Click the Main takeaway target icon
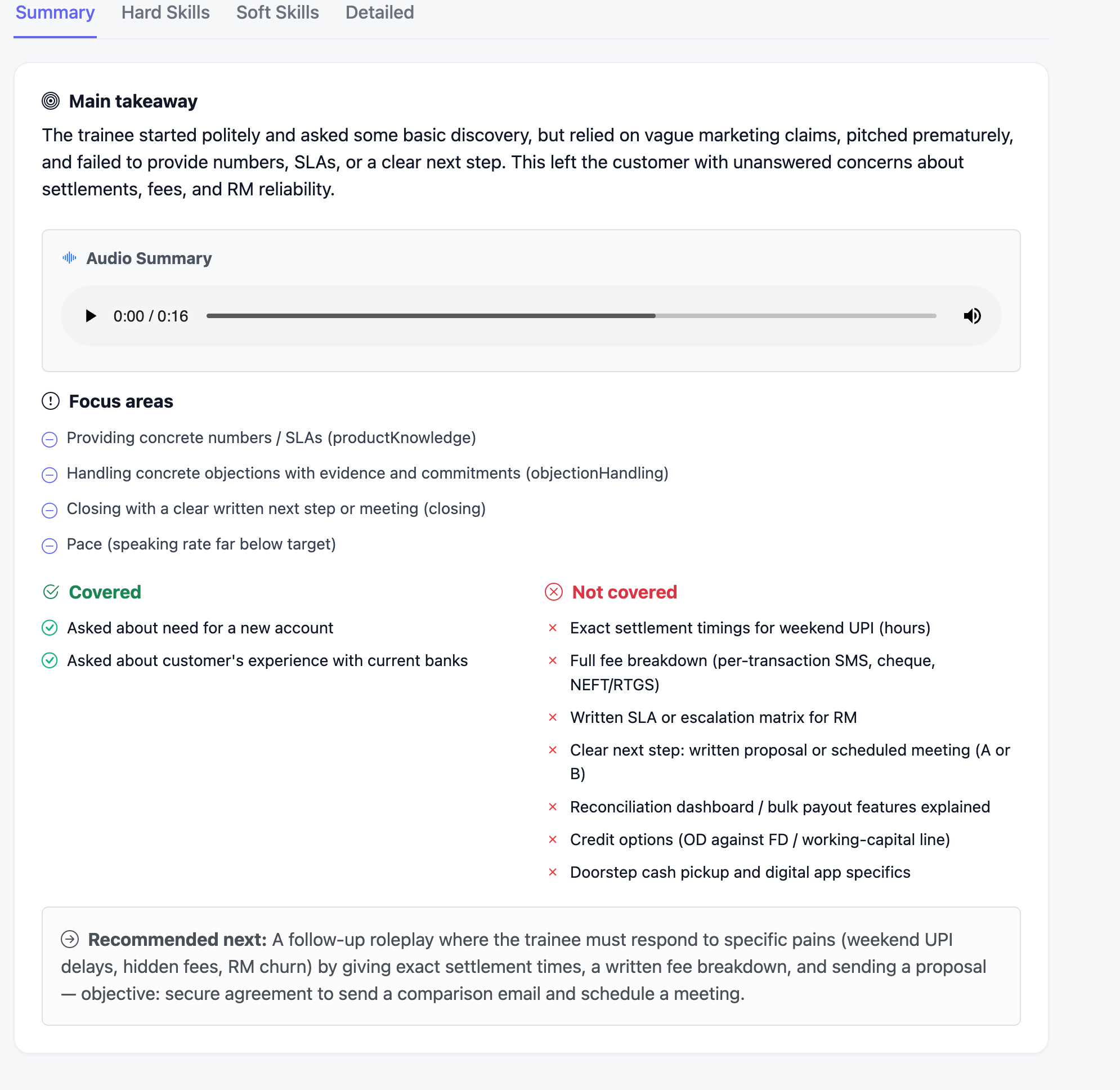Viewport: 1120px width, 1090px height. click(50, 101)
